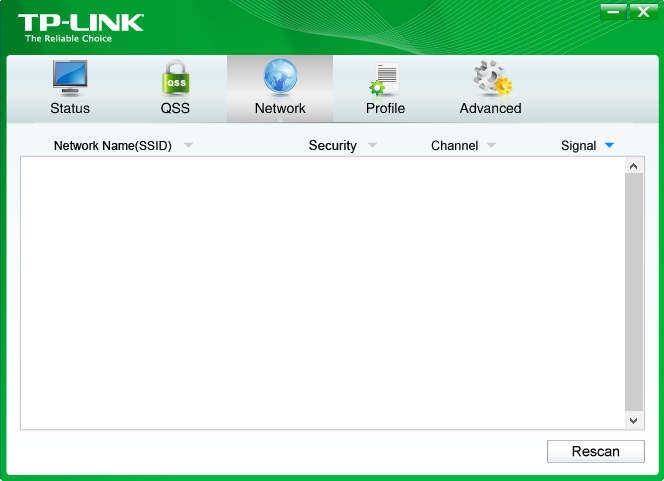
Task: Switch to the Advanced tab label
Action: 490,108
